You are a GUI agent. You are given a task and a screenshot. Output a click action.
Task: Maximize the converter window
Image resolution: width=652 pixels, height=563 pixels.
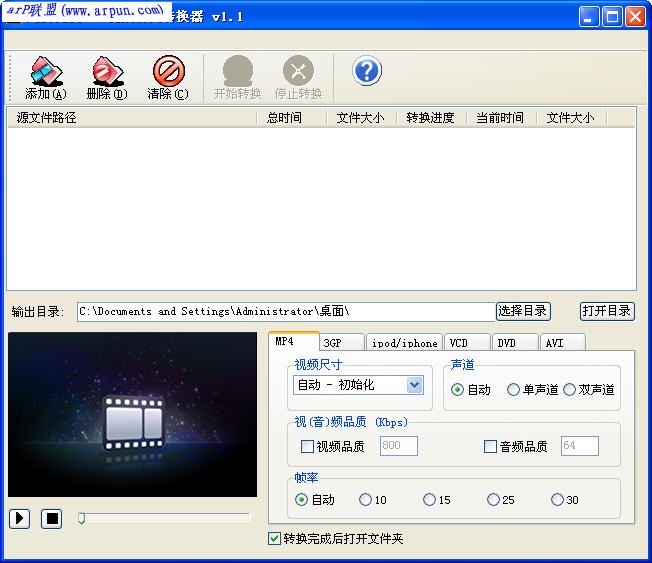(x=612, y=17)
